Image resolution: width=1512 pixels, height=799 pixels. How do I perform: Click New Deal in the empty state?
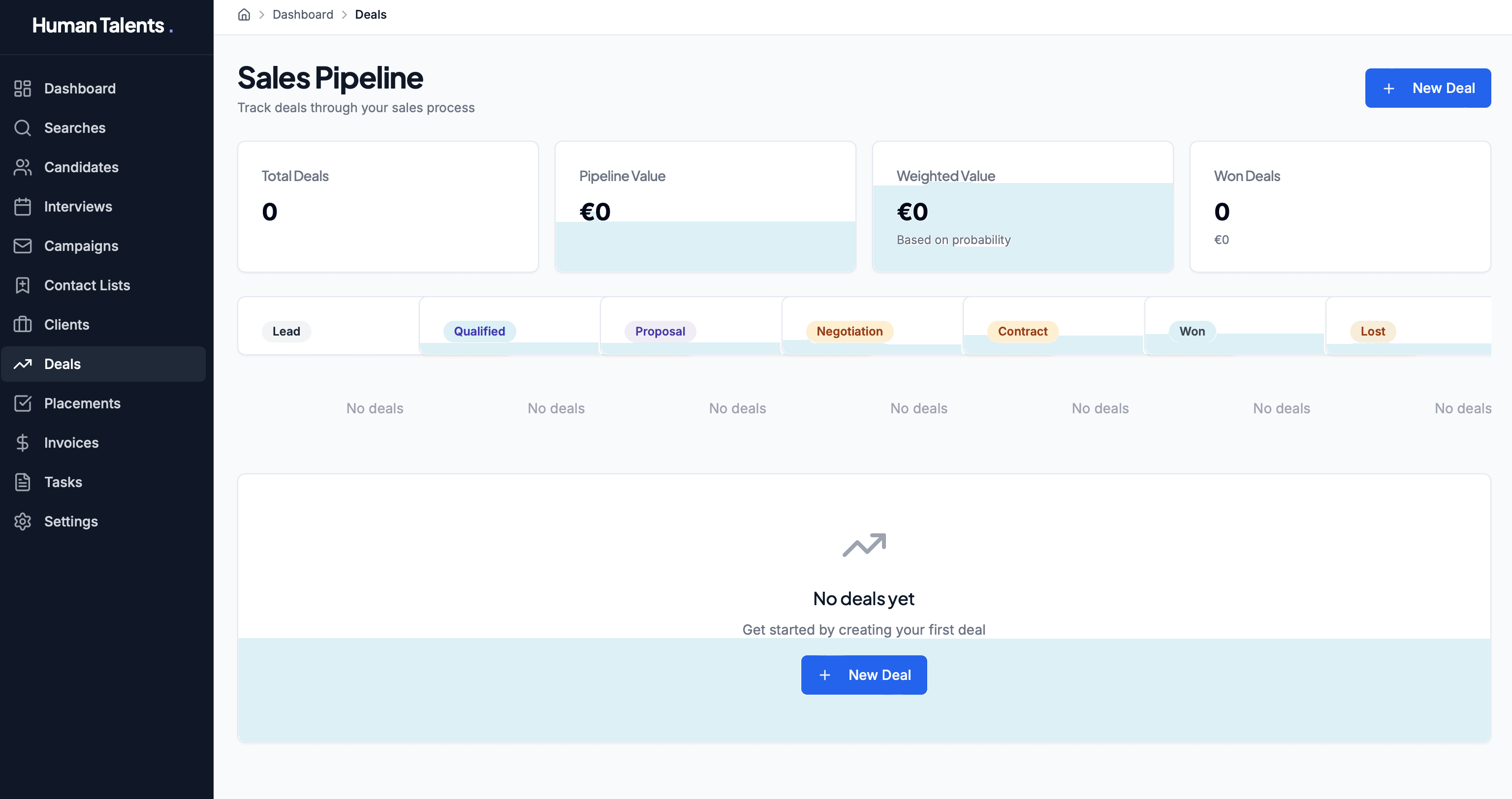pyautogui.click(x=863, y=675)
